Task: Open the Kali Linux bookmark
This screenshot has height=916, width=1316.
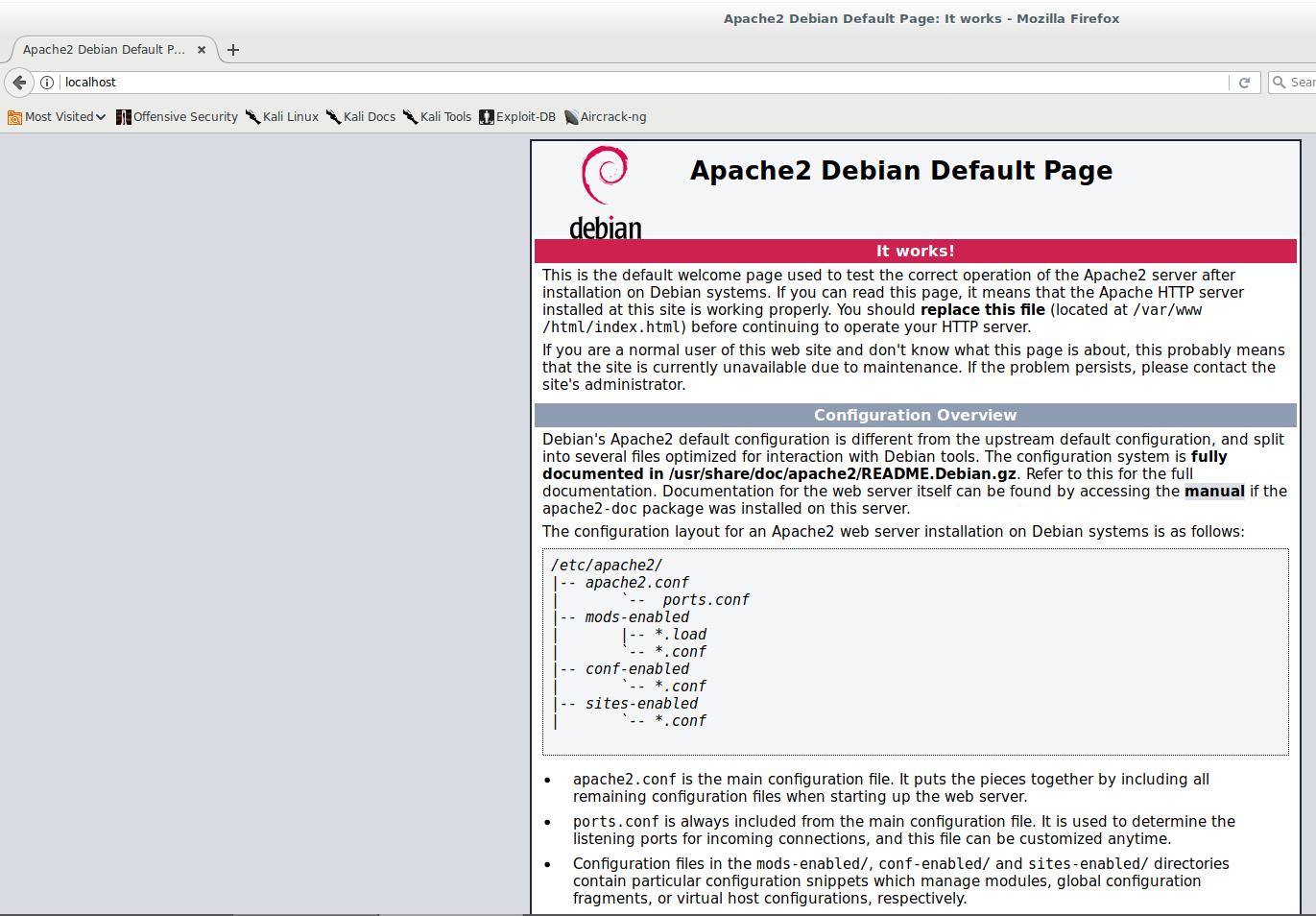Action: (282, 117)
